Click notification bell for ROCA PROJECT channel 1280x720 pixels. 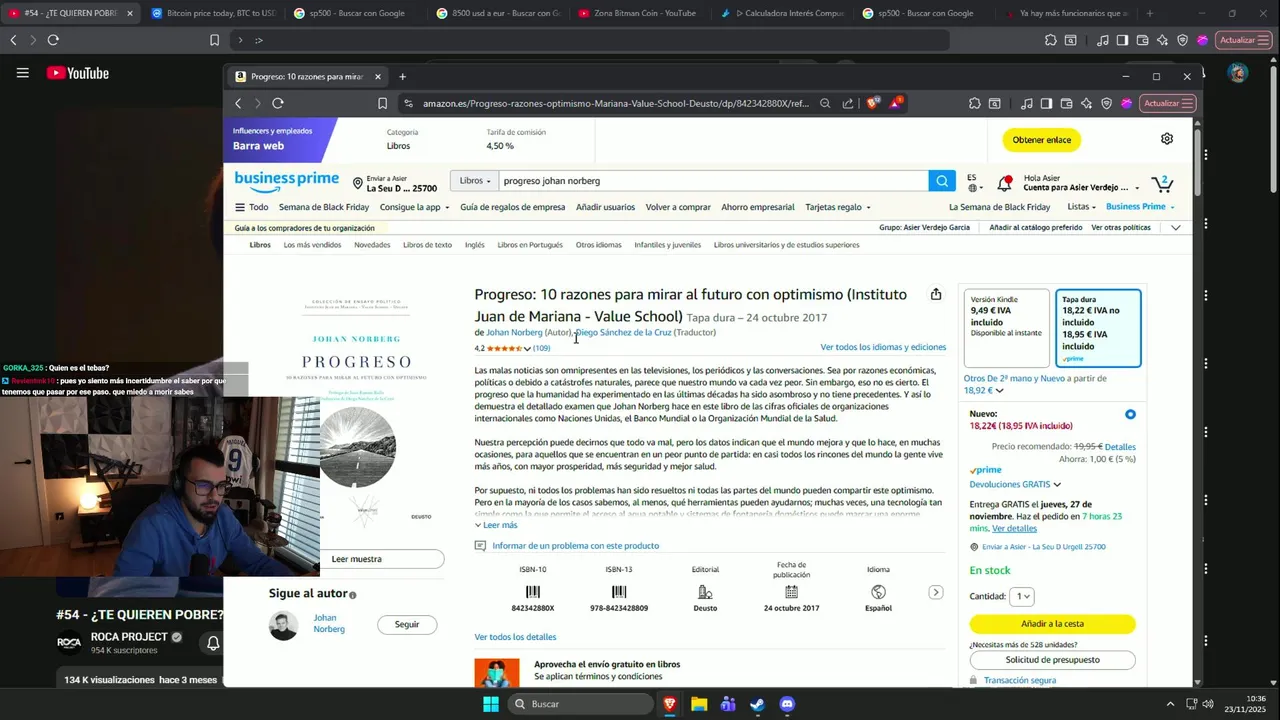[x=213, y=643]
